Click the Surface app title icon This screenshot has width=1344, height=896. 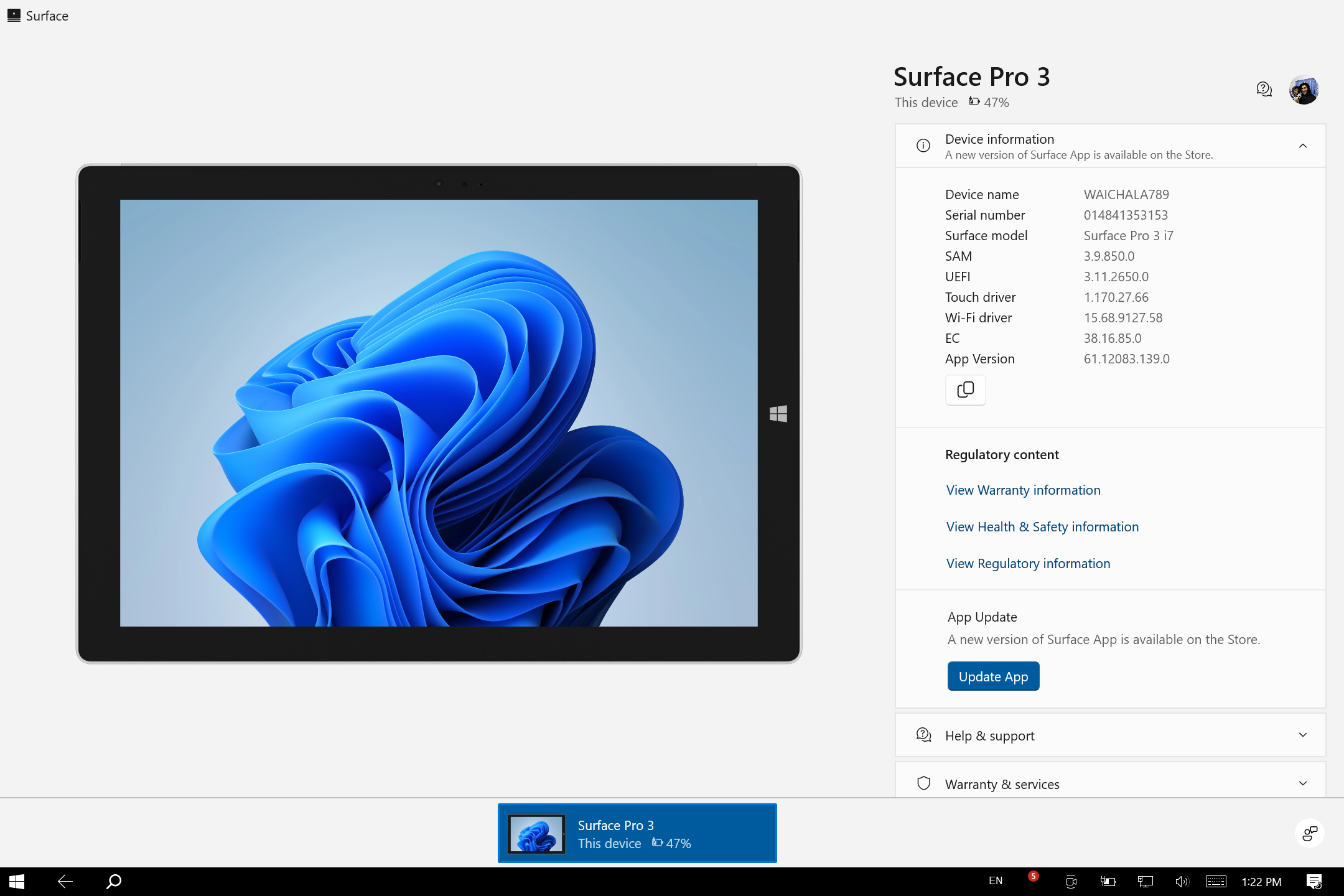14,16
